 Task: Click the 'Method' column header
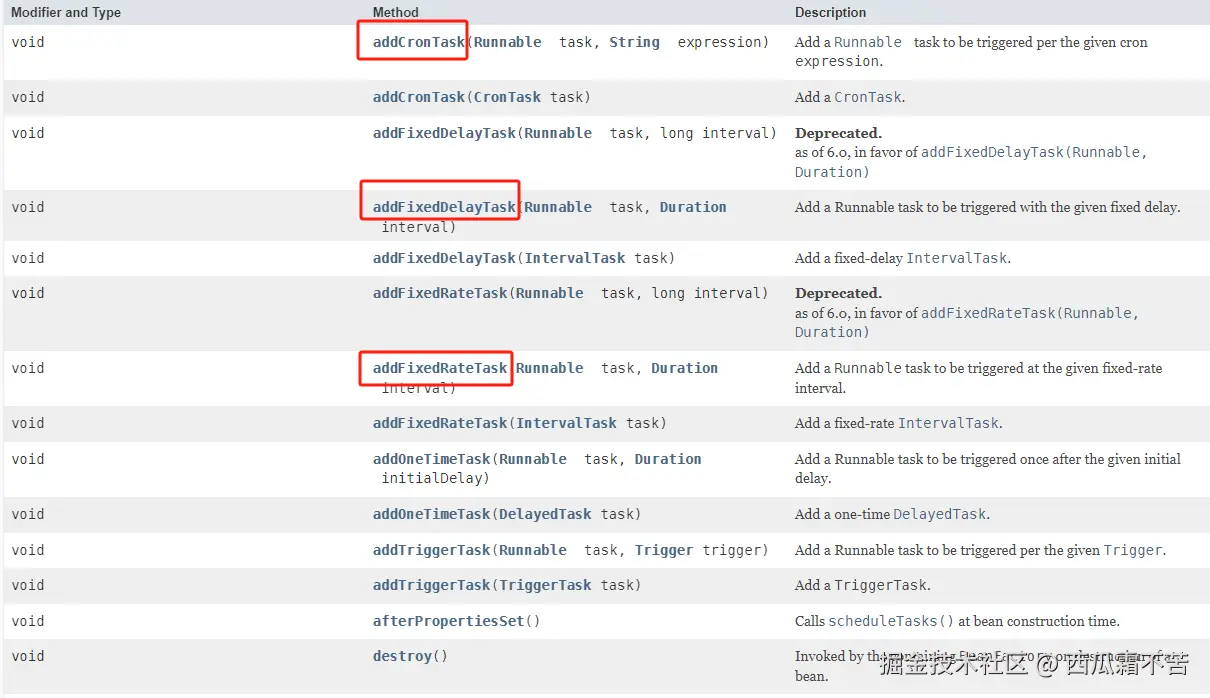(x=396, y=12)
